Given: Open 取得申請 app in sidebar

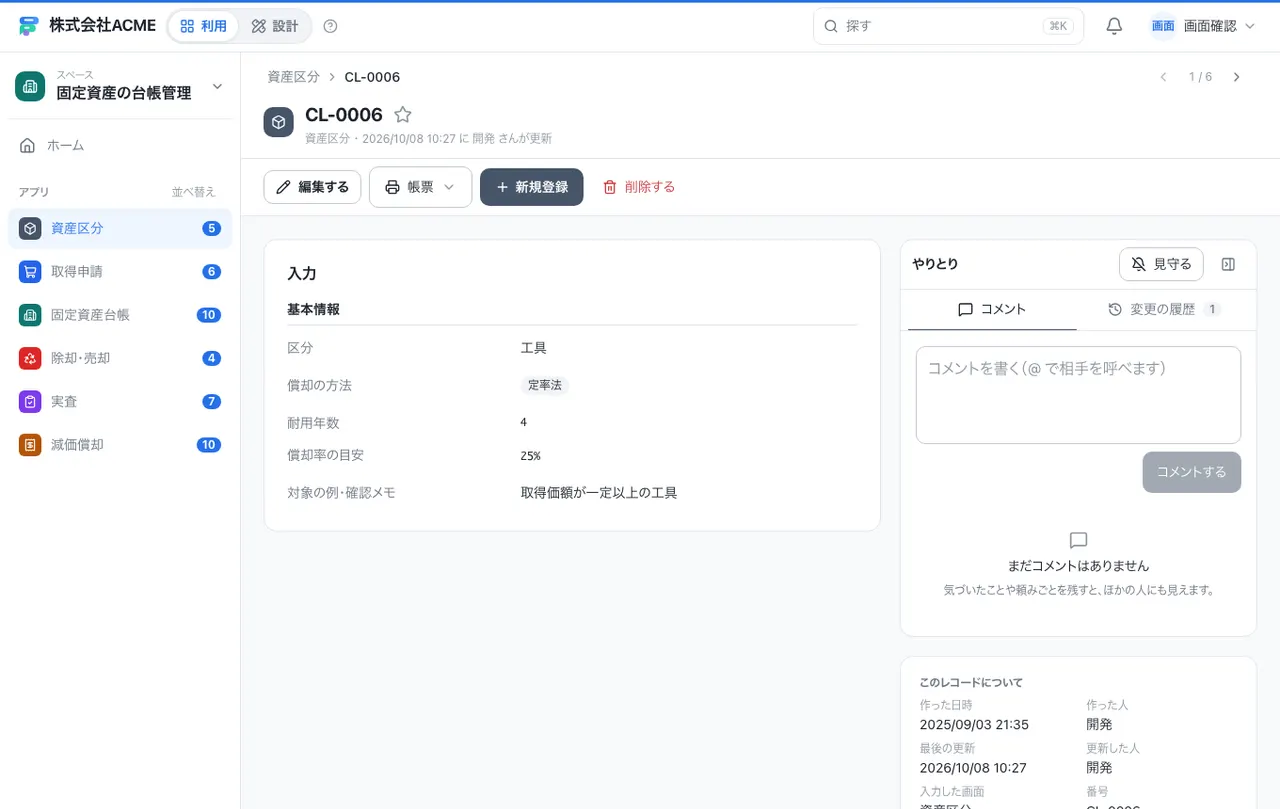Looking at the screenshot, I should 120,271.
